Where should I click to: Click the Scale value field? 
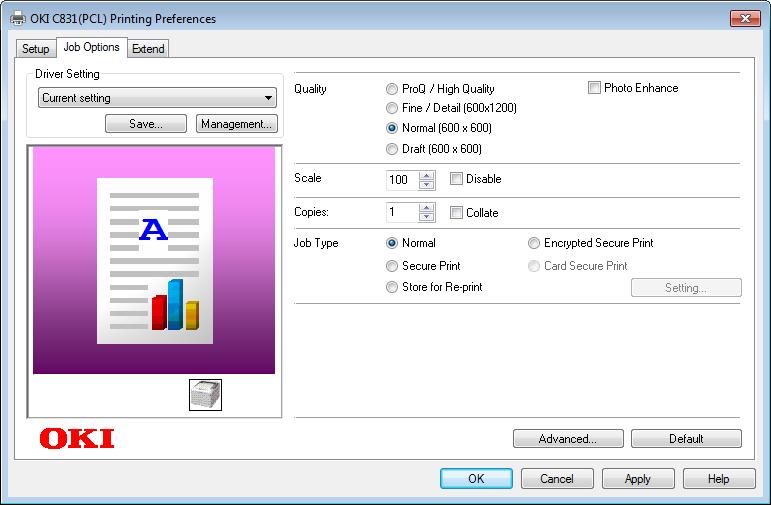point(402,180)
